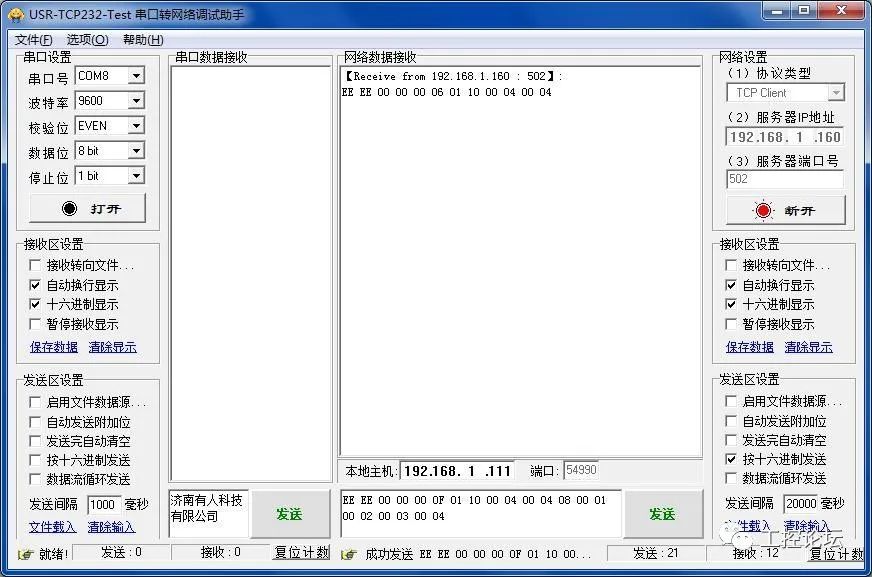Screen dimensions: 872x577
Task: Click network 清除显示 link
Action: click(809, 347)
